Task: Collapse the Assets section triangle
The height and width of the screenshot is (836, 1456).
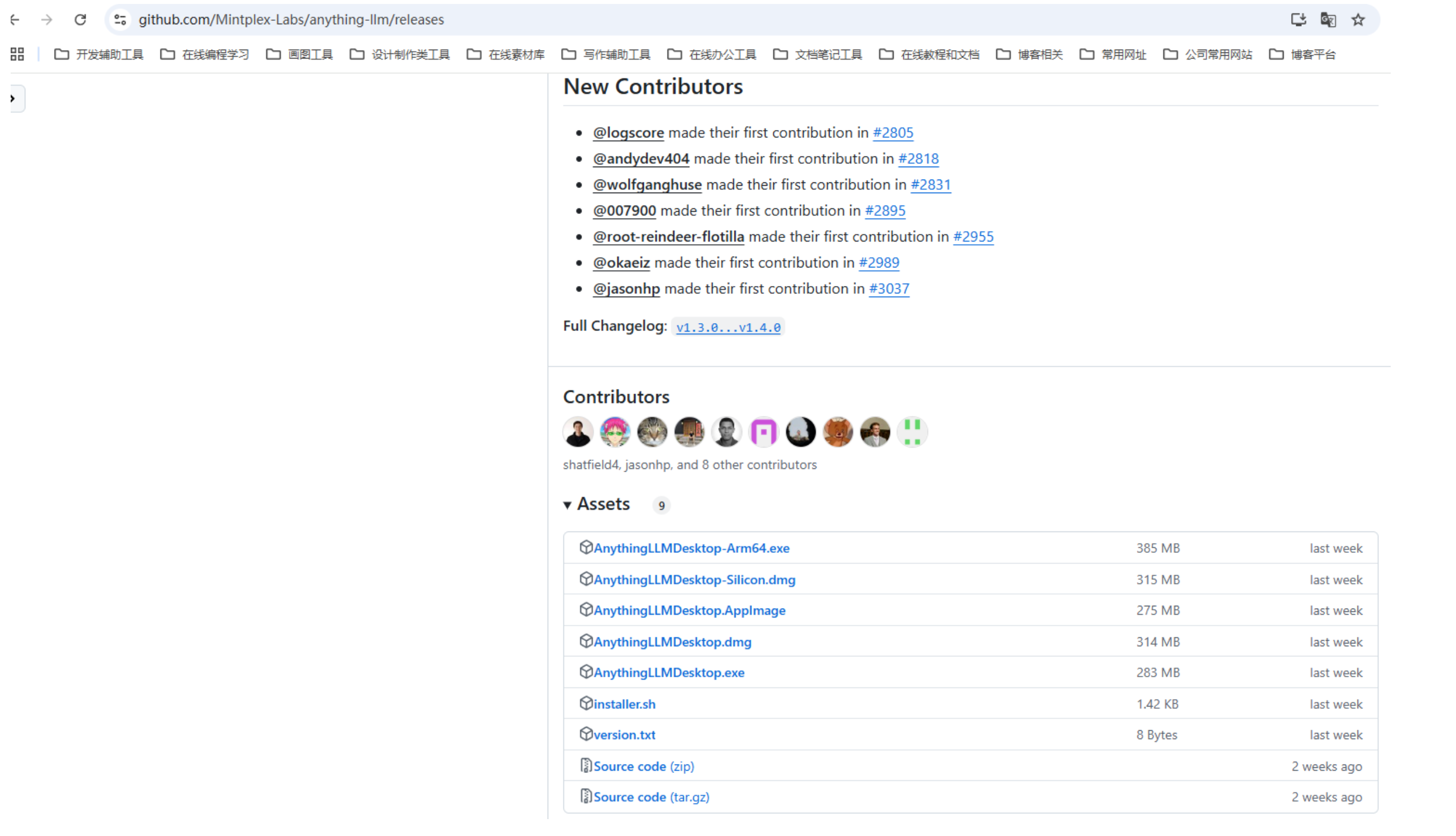Action: tap(567, 505)
